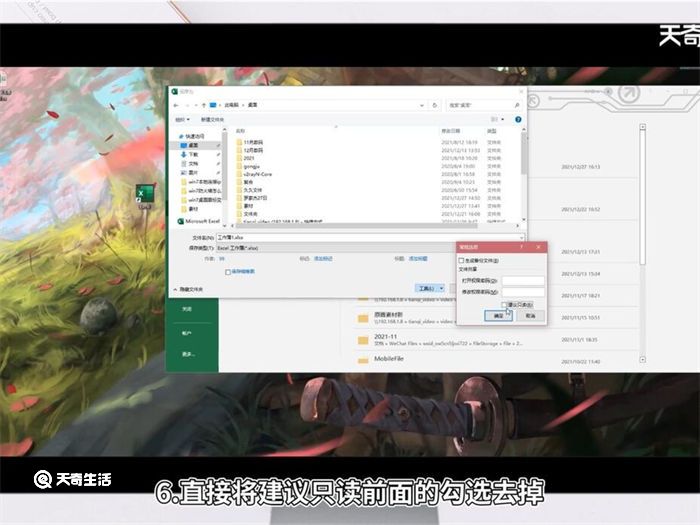Select the Excel workbook icon on desktop
This screenshot has height=525, width=700.
[x=144, y=197]
